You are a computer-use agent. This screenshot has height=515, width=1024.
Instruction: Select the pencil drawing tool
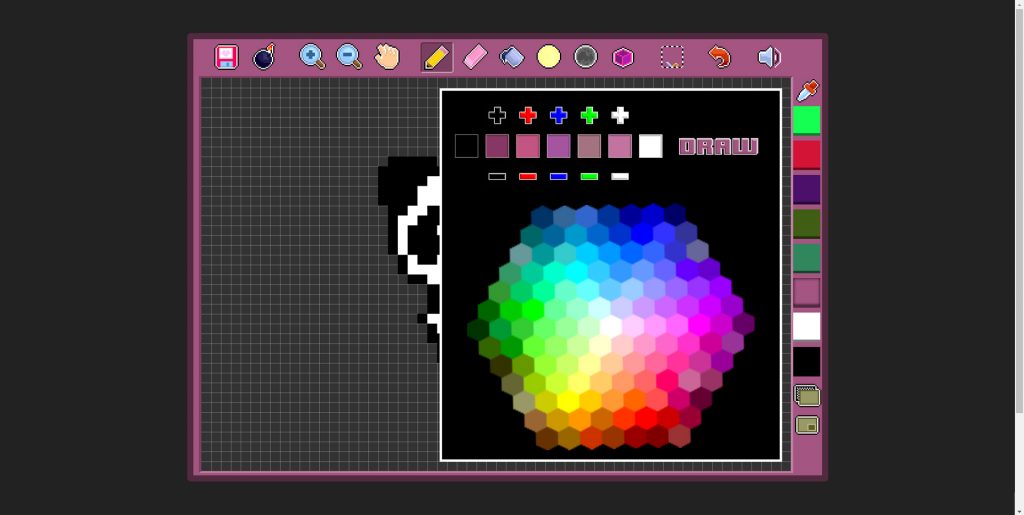point(436,57)
